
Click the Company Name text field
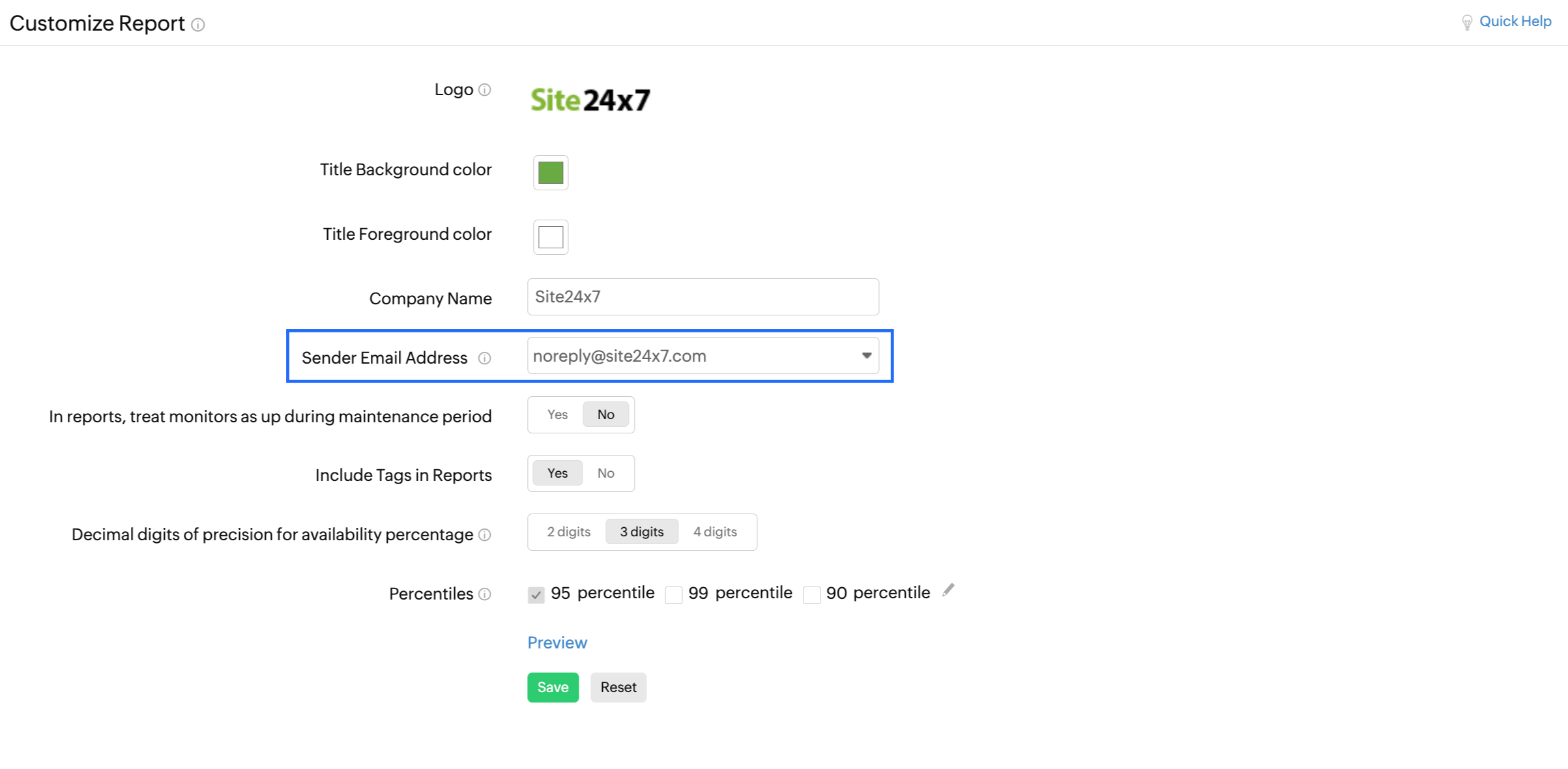703,297
